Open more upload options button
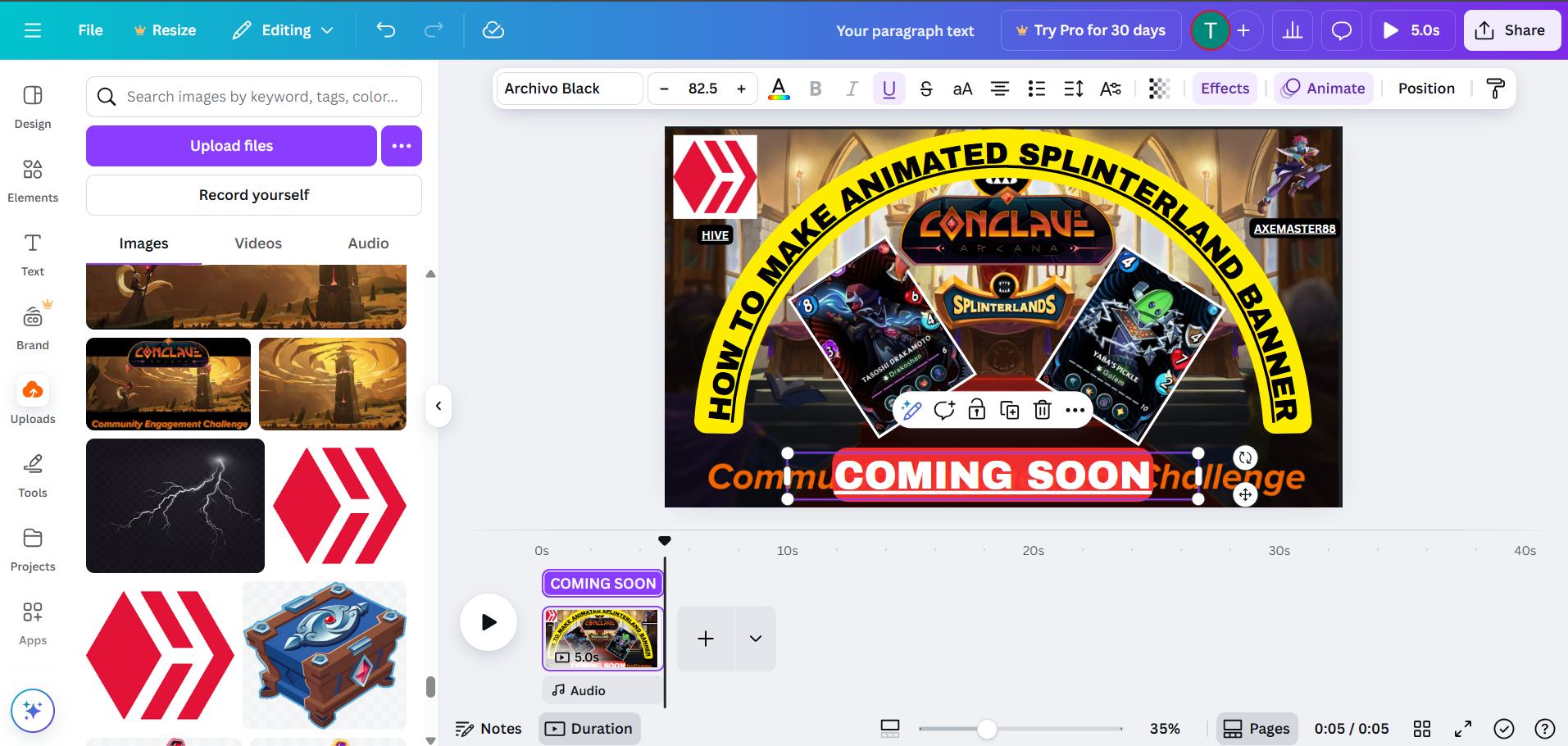The height and width of the screenshot is (746, 1568). tap(402, 146)
